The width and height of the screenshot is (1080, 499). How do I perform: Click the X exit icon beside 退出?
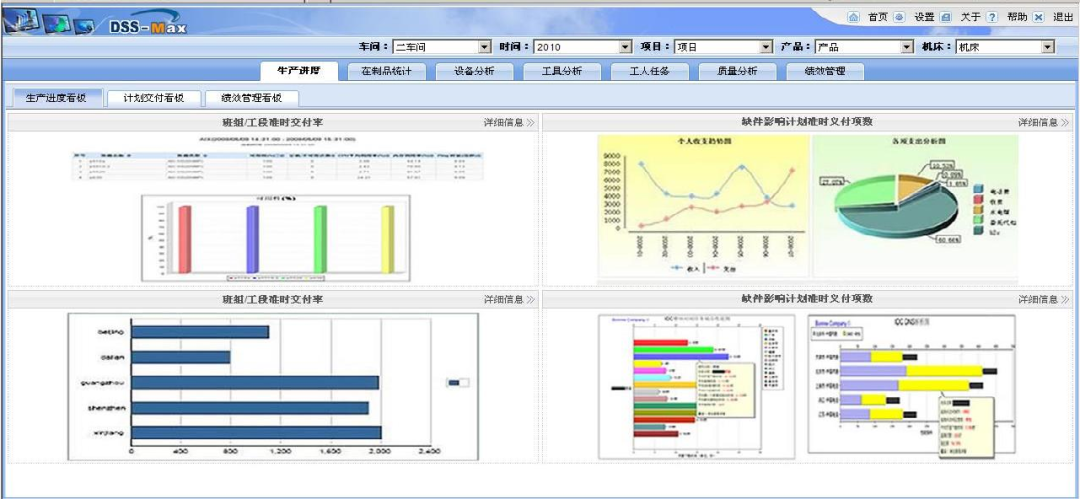[x=1038, y=17]
